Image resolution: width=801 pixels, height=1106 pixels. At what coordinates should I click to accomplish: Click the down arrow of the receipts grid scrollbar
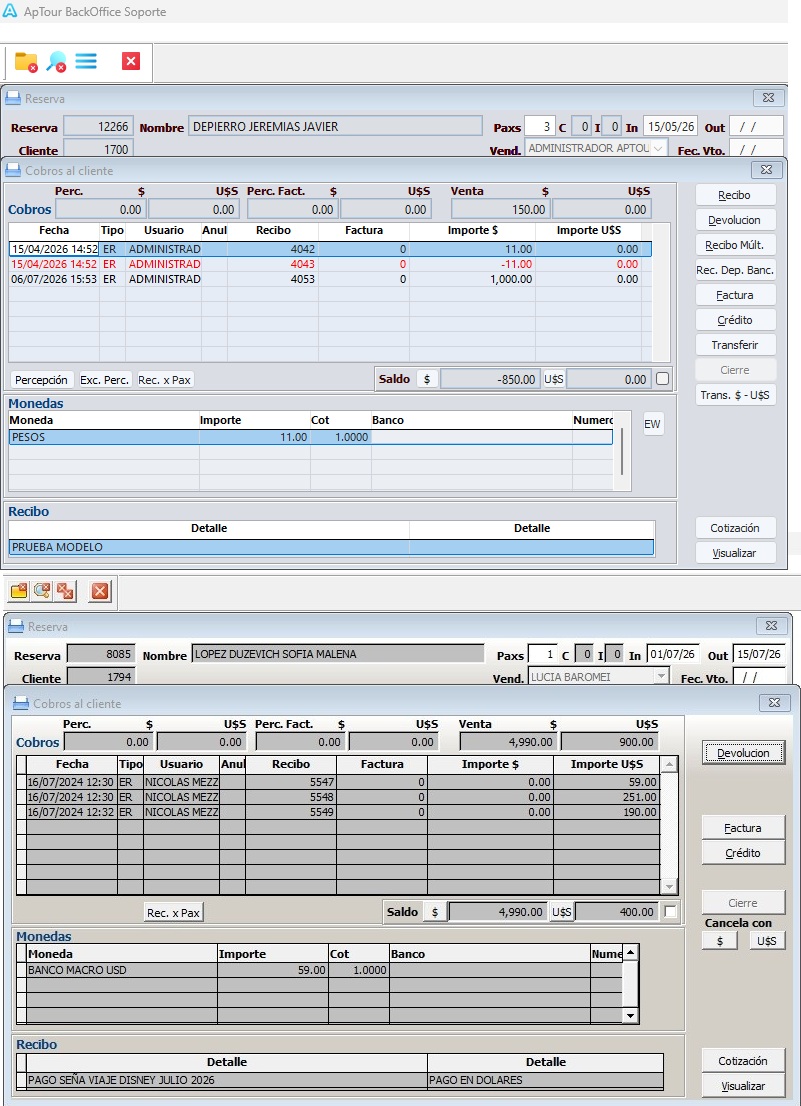click(x=670, y=887)
